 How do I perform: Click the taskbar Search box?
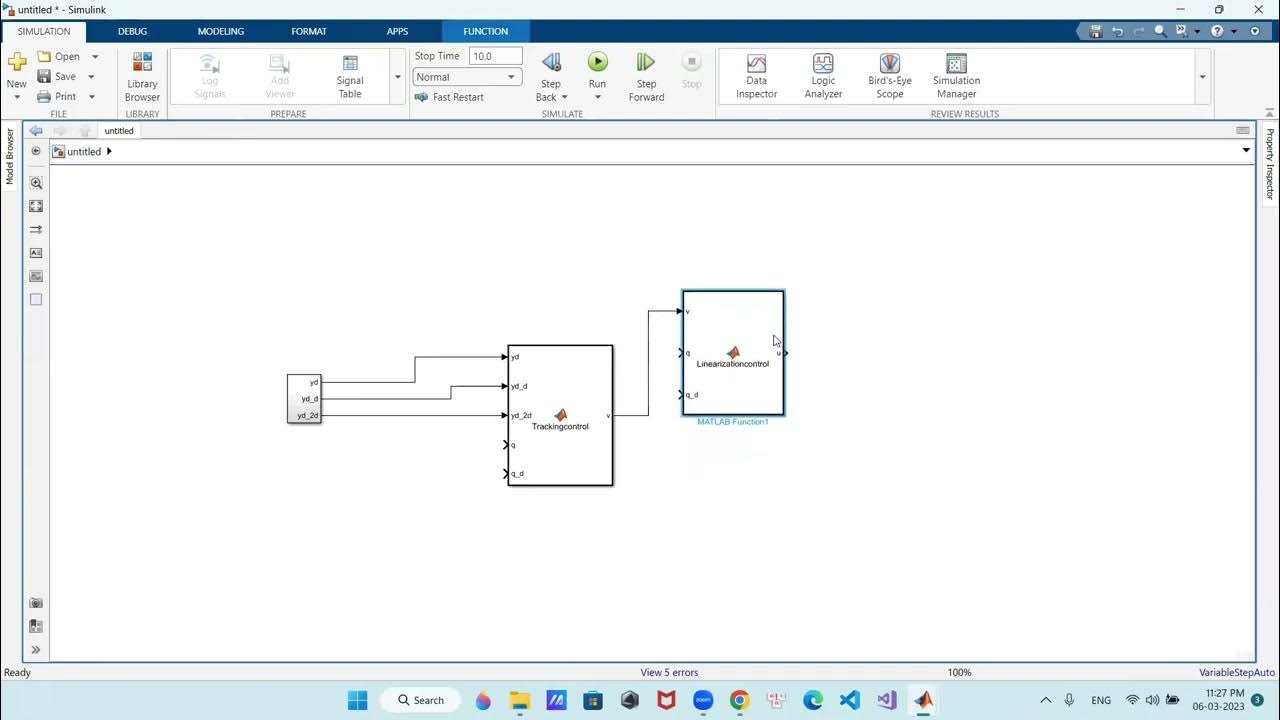tap(420, 700)
